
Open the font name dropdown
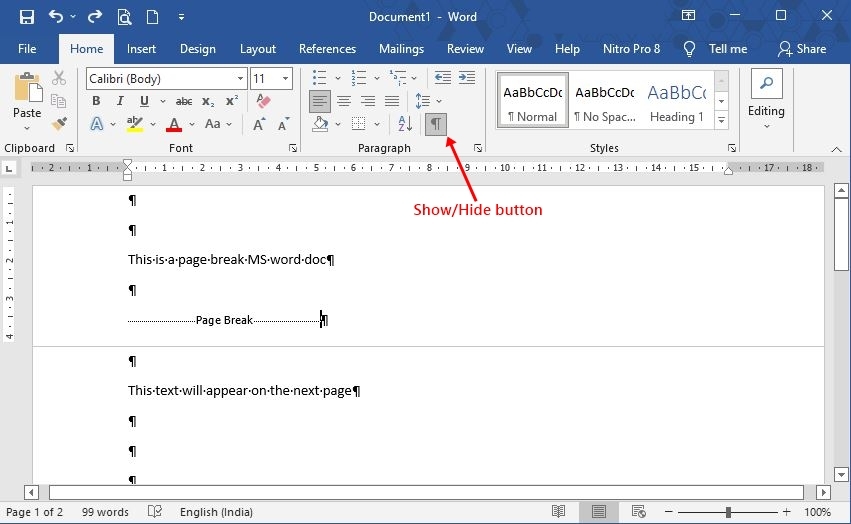(240, 79)
